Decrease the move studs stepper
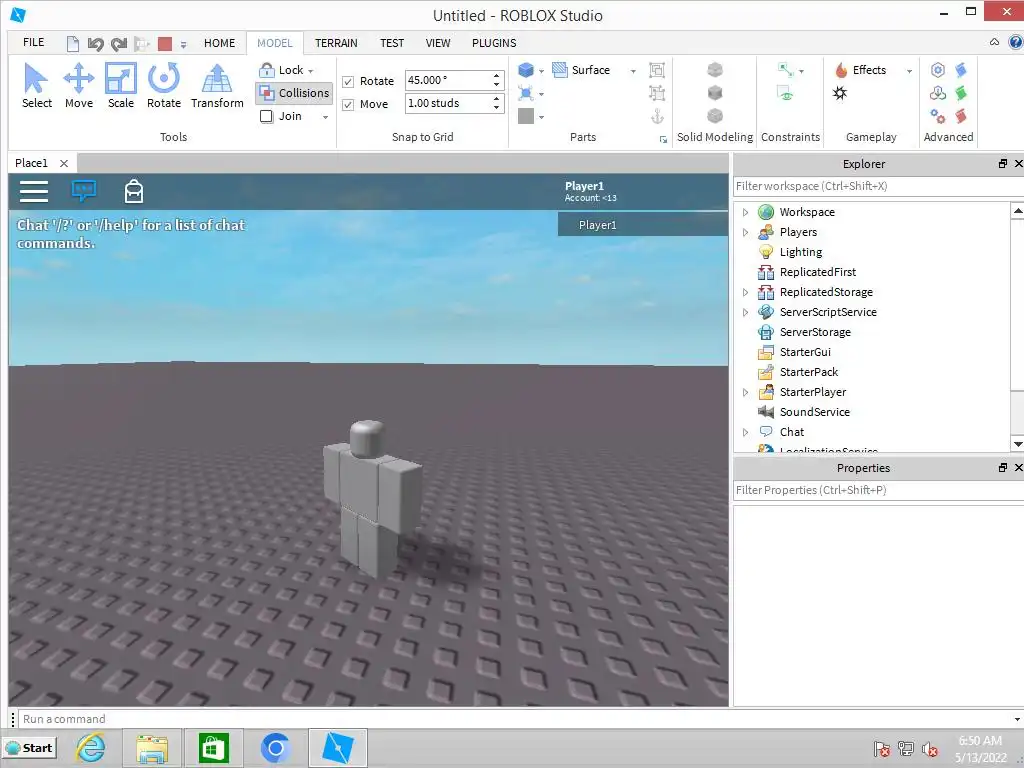Image resolution: width=1024 pixels, height=768 pixels. pyautogui.click(x=497, y=108)
